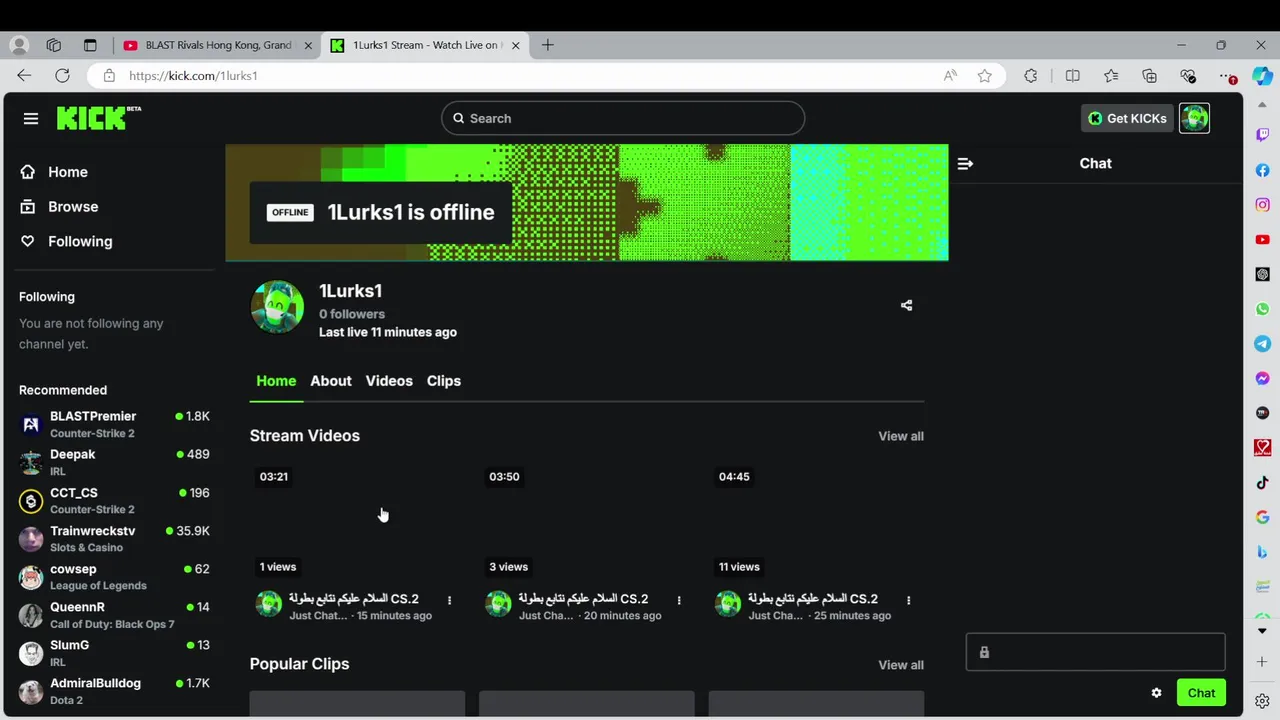The height and width of the screenshot is (720, 1280).
Task: Open the QueennR recommended channel
Action: coord(114,614)
